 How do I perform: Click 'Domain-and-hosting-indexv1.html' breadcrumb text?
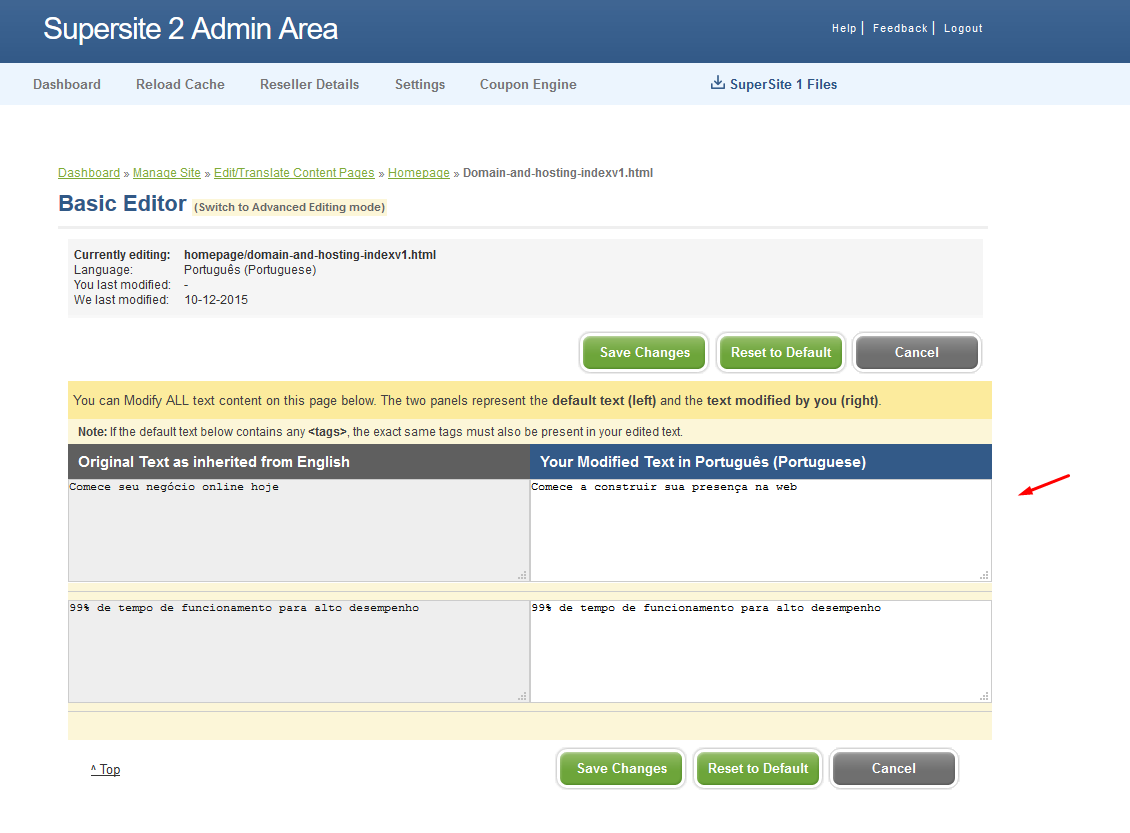click(x=558, y=173)
